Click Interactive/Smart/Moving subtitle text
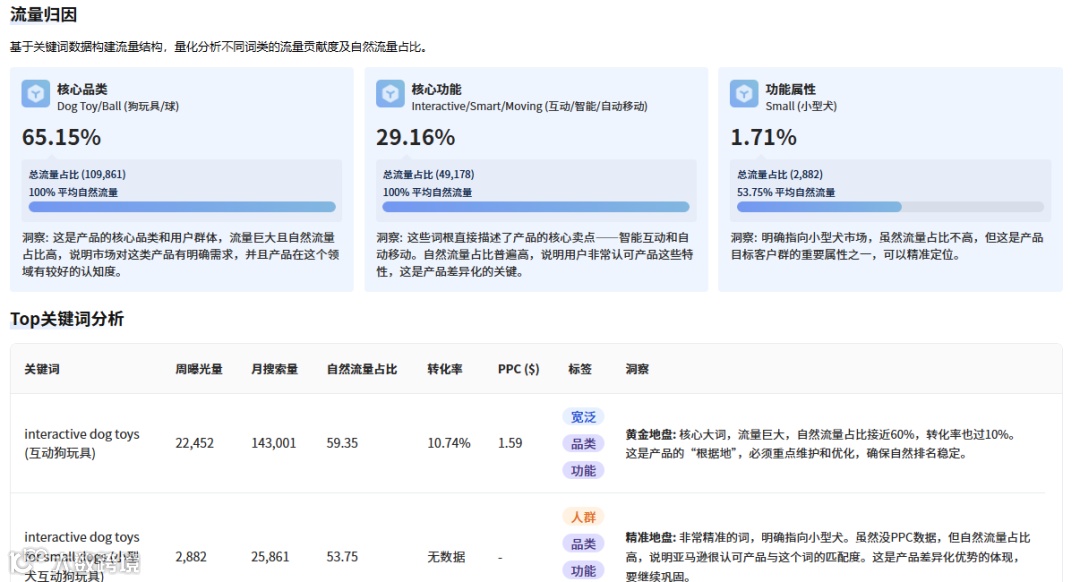The height and width of the screenshot is (582, 1080). click(x=530, y=106)
